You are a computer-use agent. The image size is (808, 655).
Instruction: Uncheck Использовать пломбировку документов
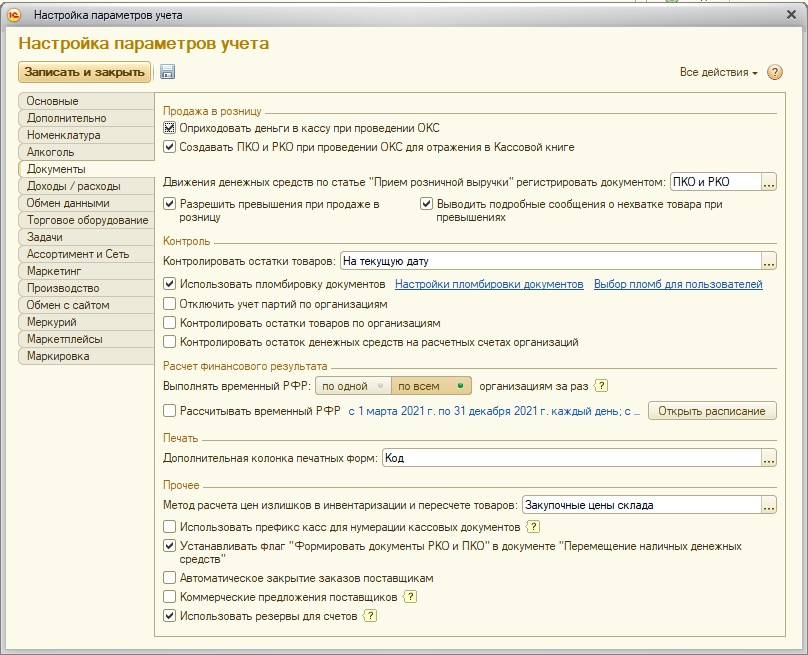(x=169, y=284)
